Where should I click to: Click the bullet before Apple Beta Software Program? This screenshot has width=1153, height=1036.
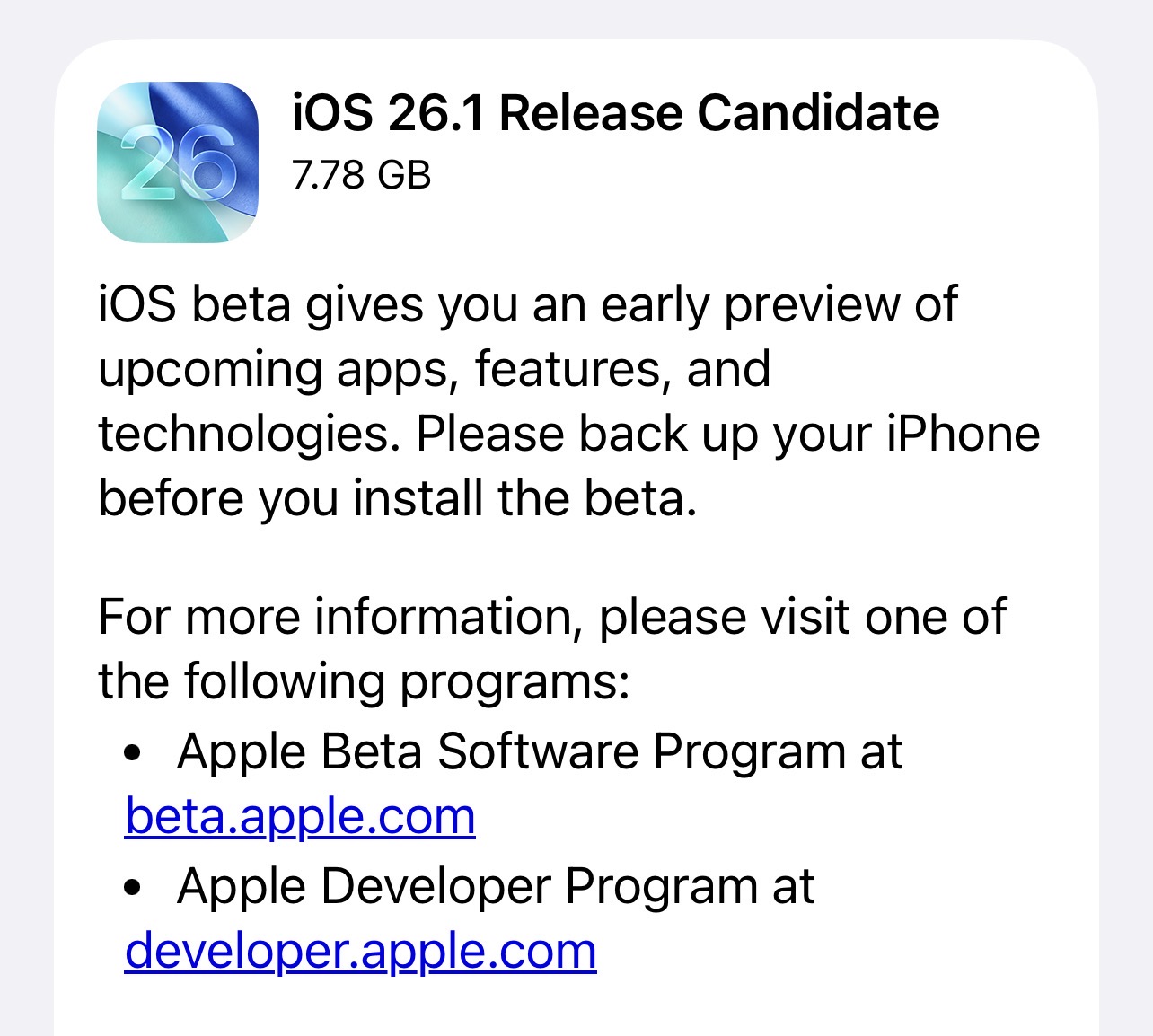point(134,752)
